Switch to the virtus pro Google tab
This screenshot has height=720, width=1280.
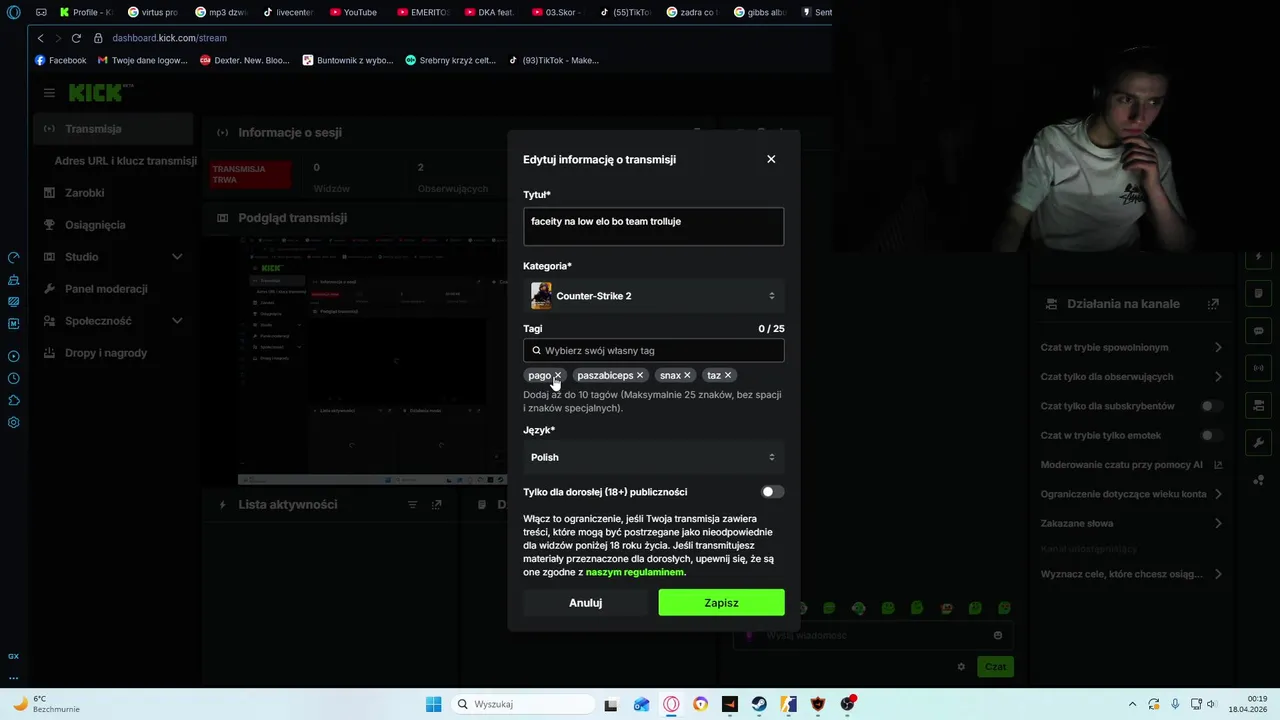coord(153,12)
